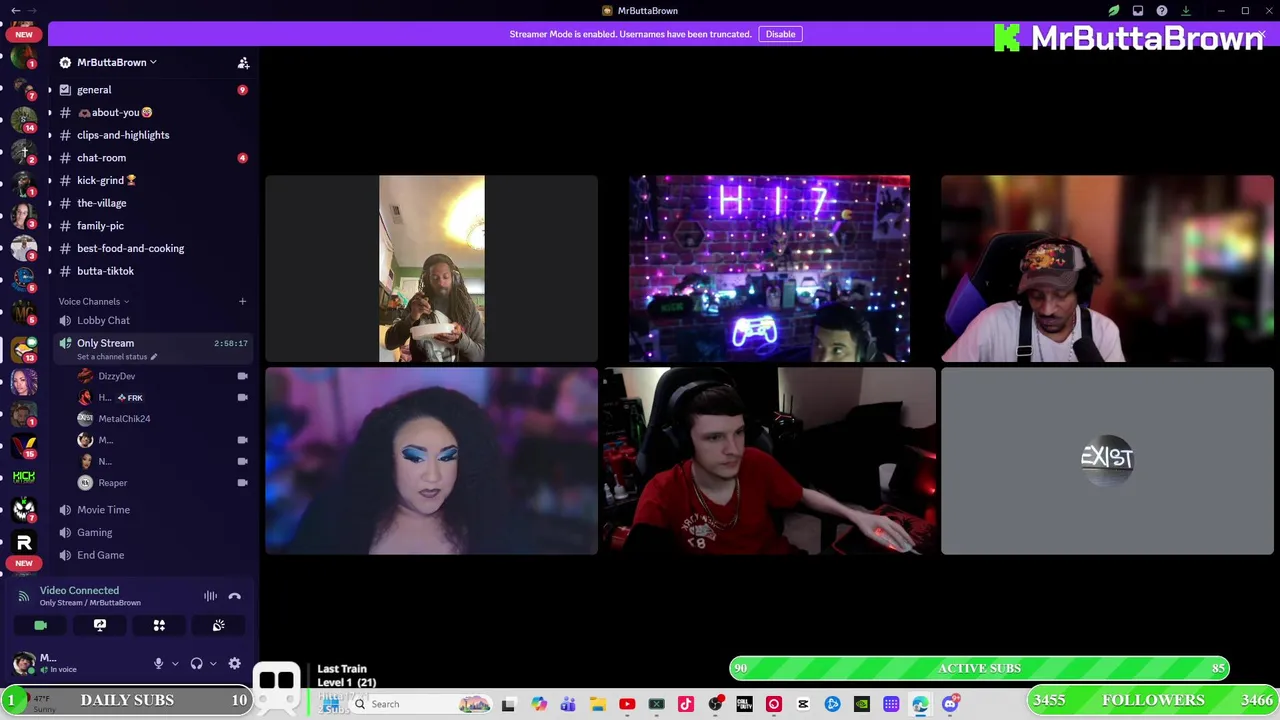Open Discord inbox icon
The height and width of the screenshot is (720, 1280).
(1138, 11)
